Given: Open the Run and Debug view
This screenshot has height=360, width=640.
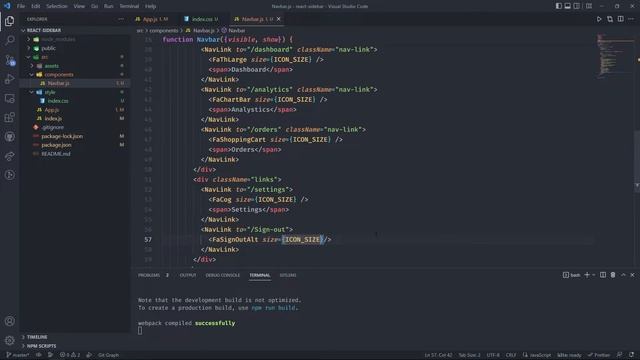Looking at the screenshot, I should click(9, 79).
